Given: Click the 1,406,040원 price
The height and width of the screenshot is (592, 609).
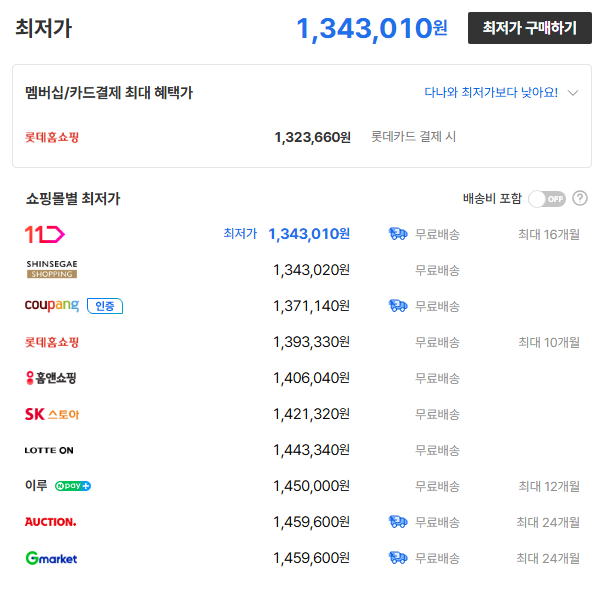Looking at the screenshot, I should coord(311,378).
